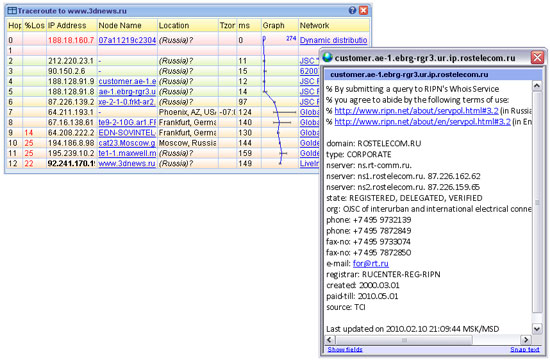
Task: Open the ripn.net/about/servpol.html#3.2 link
Action: point(416,111)
